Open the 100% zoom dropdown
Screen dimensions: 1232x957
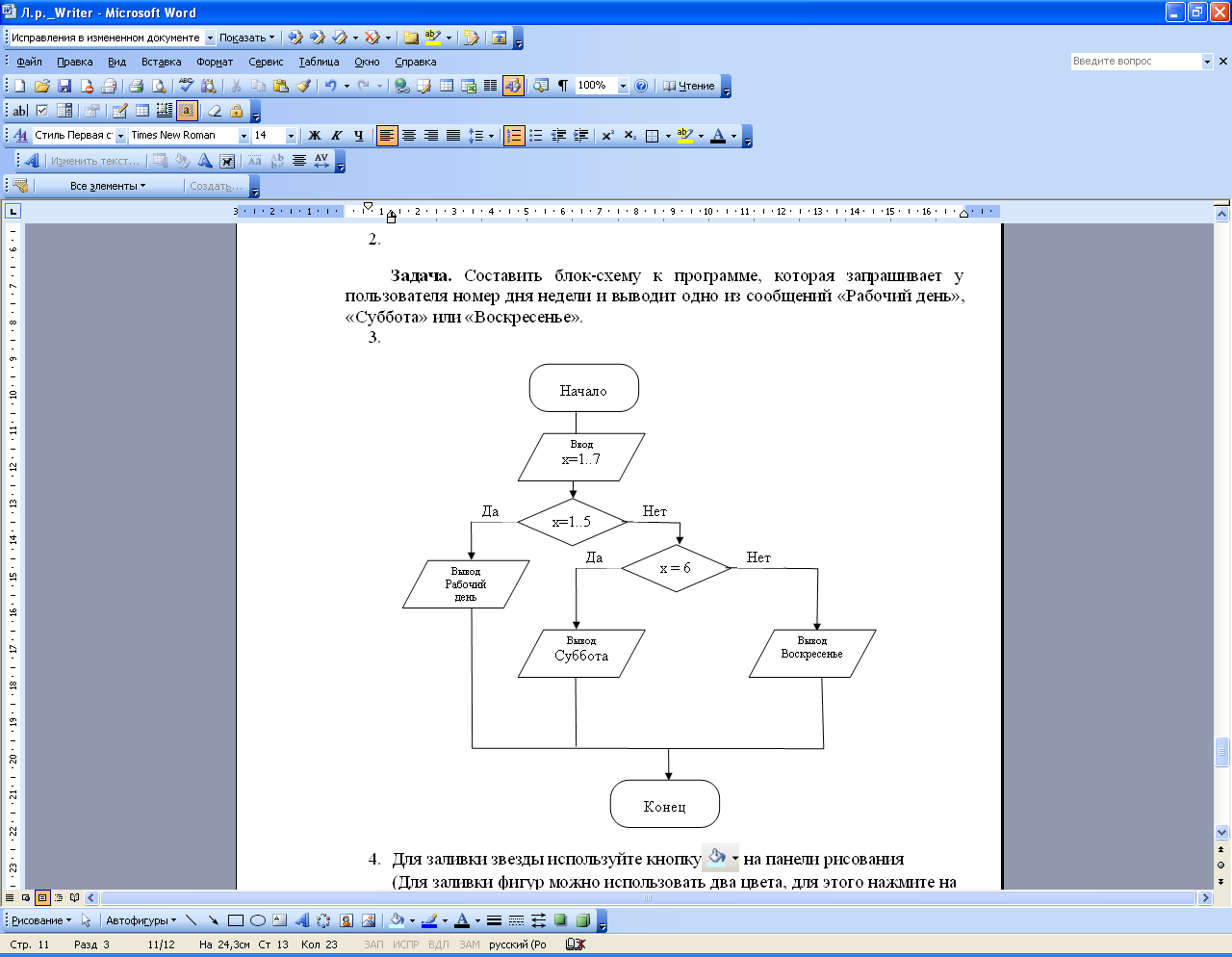click(623, 86)
